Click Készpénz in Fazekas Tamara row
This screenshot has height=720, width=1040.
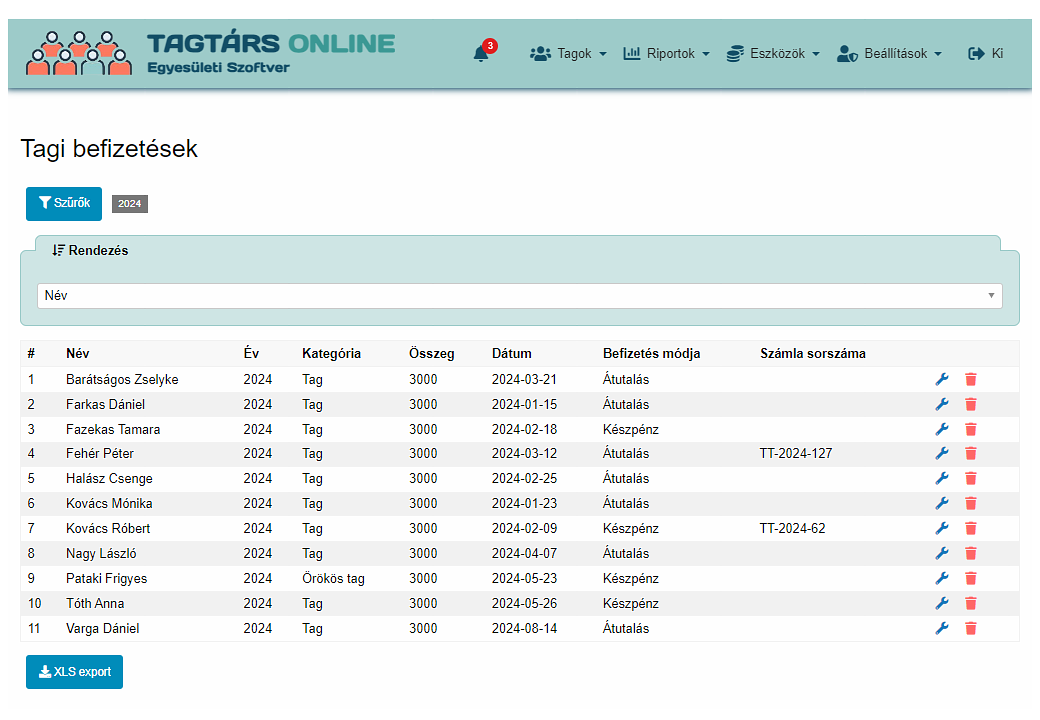point(631,429)
